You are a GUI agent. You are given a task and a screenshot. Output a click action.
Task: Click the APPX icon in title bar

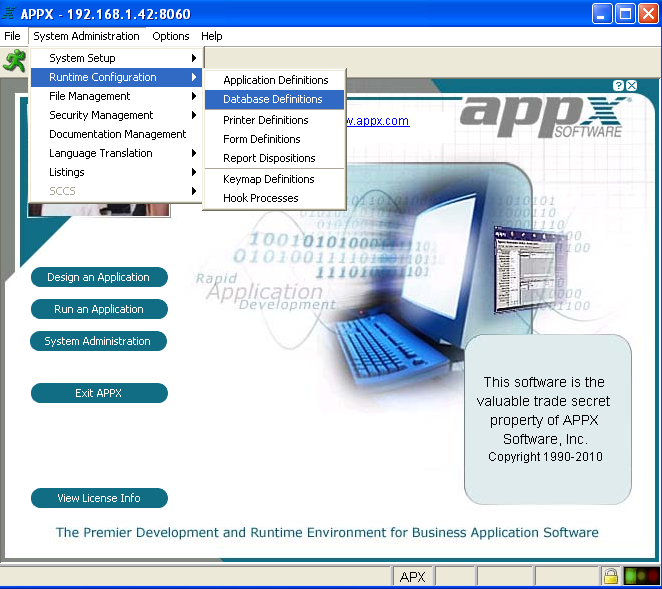click(10, 14)
